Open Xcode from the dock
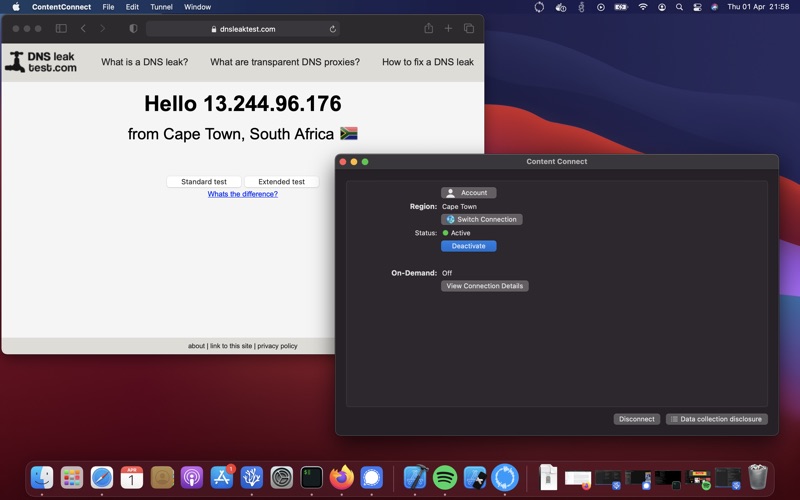 (x=415, y=478)
